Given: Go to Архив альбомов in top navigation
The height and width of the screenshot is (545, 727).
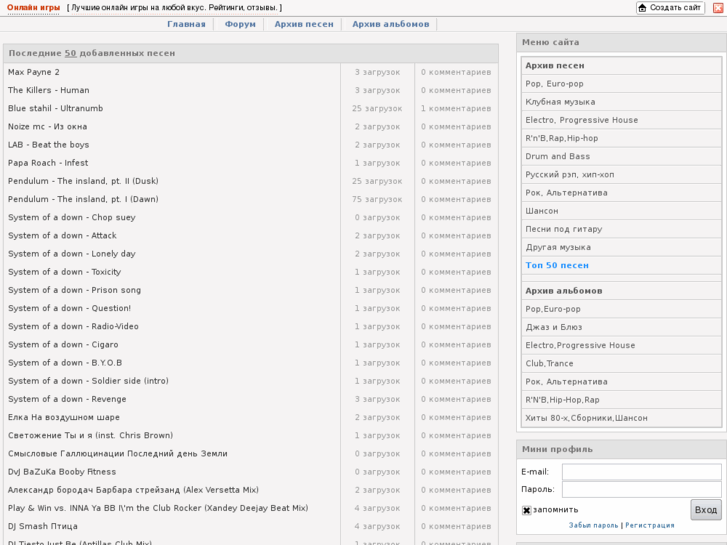Looking at the screenshot, I should [x=390, y=24].
